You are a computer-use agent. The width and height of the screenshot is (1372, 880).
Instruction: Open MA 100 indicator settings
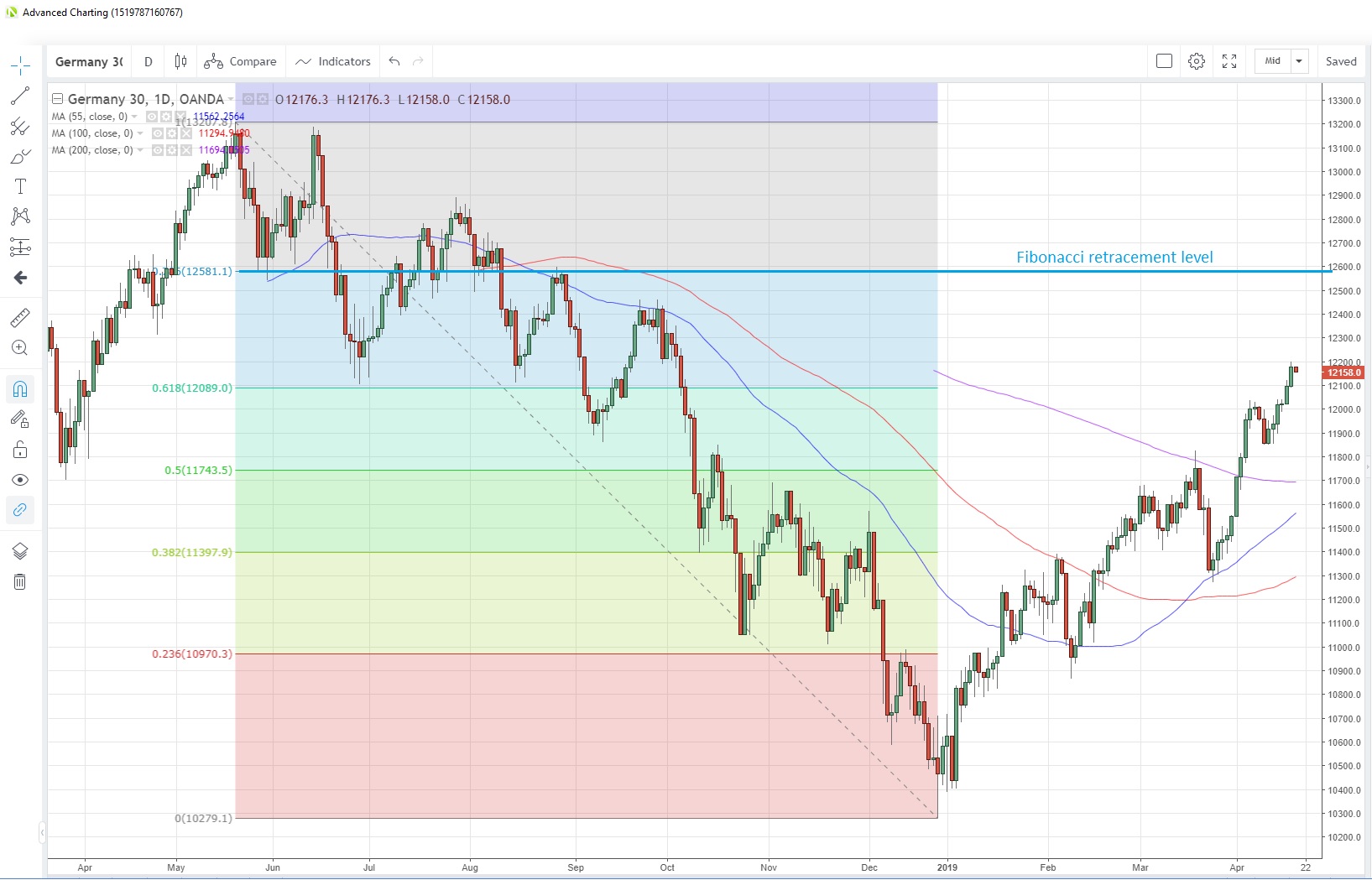tap(172, 133)
